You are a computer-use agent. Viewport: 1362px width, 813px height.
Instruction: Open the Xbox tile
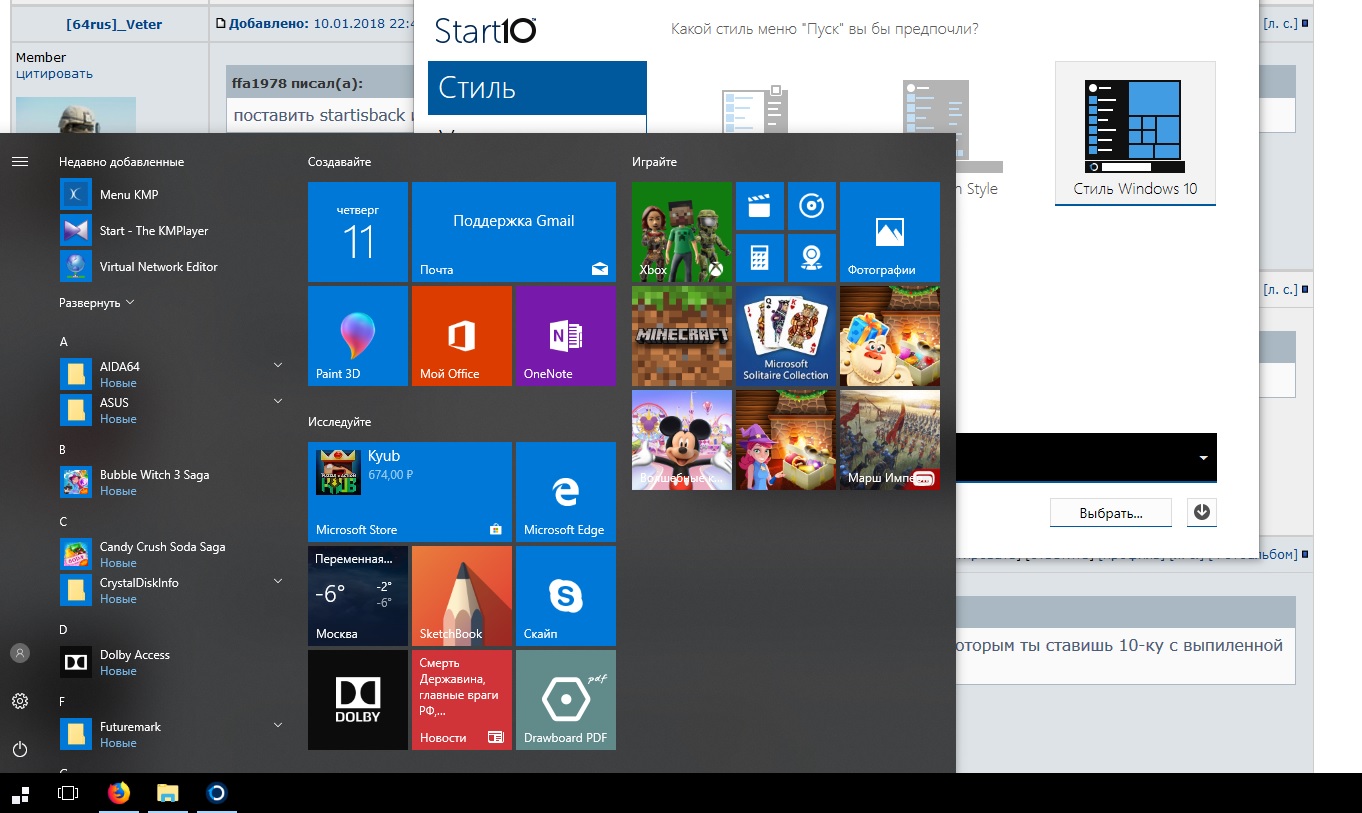(682, 232)
